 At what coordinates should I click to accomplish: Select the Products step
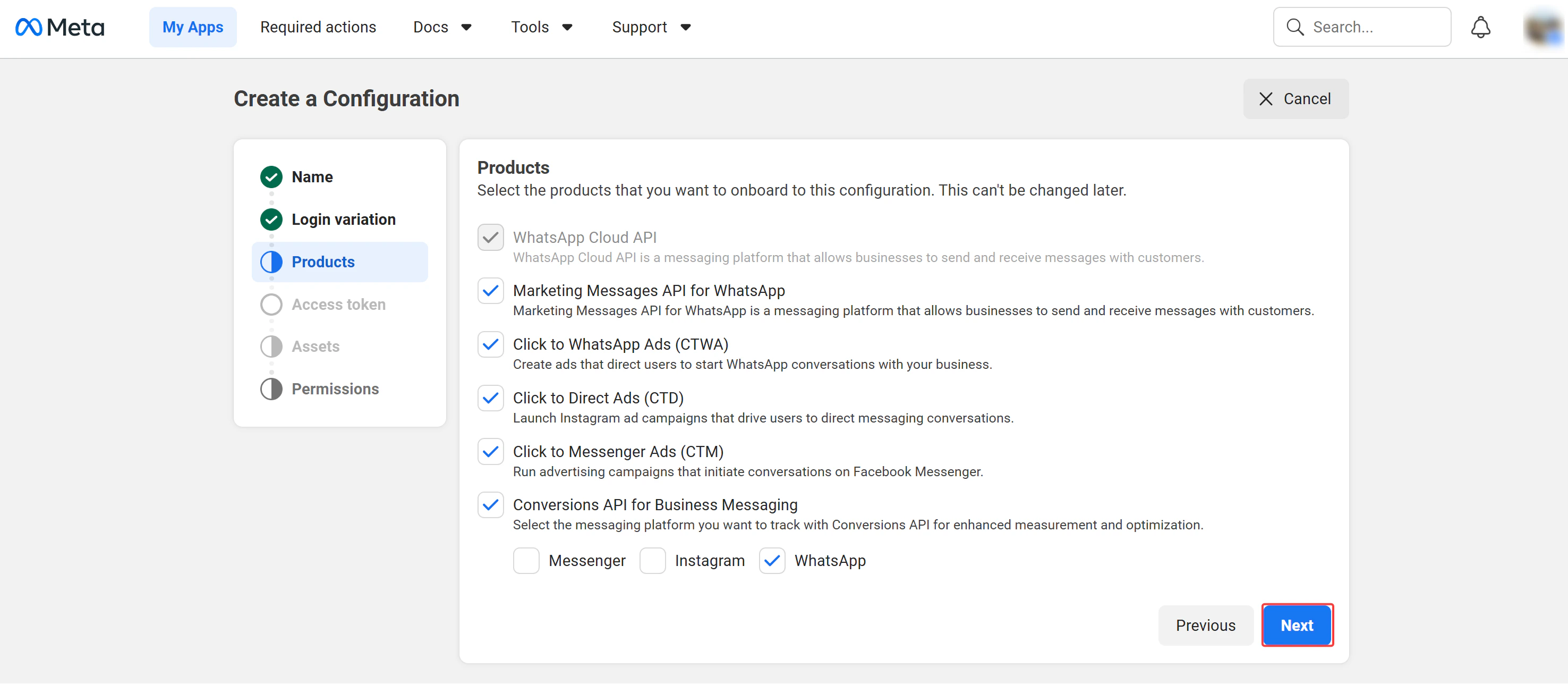[339, 262]
